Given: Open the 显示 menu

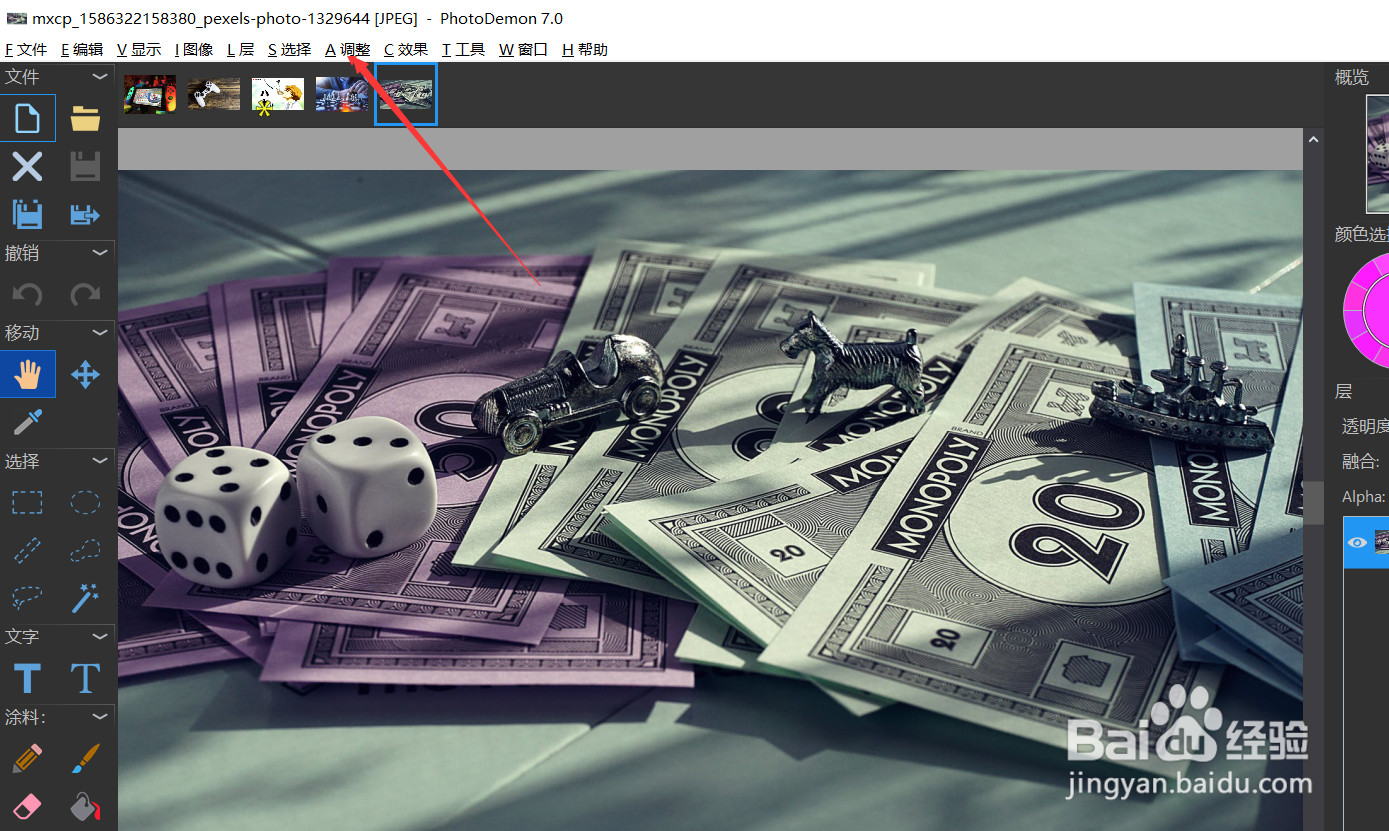Looking at the screenshot, I should pyautogui.click(x=139, y=49).
